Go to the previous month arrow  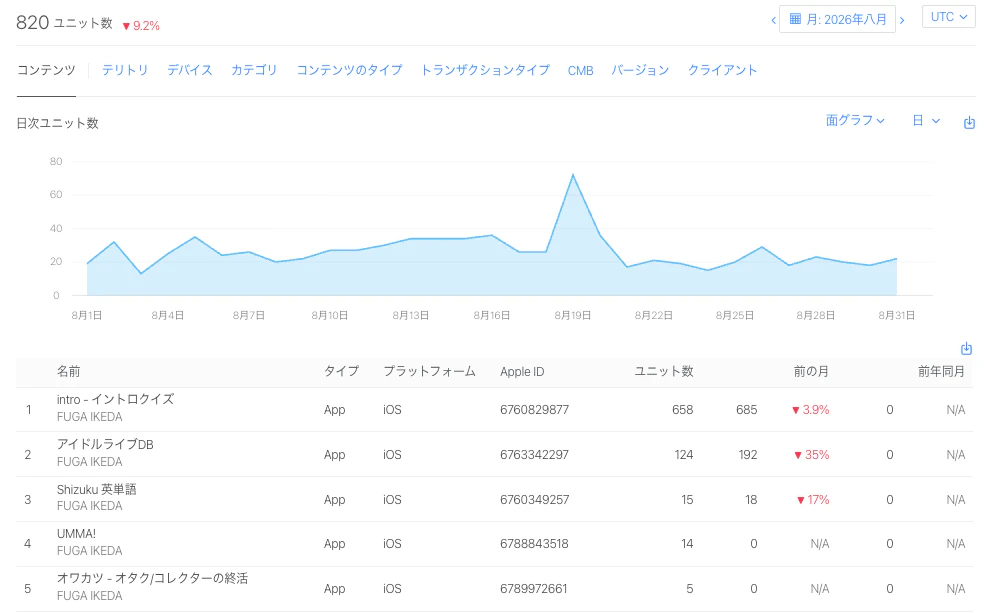click(x=773, y=21)
